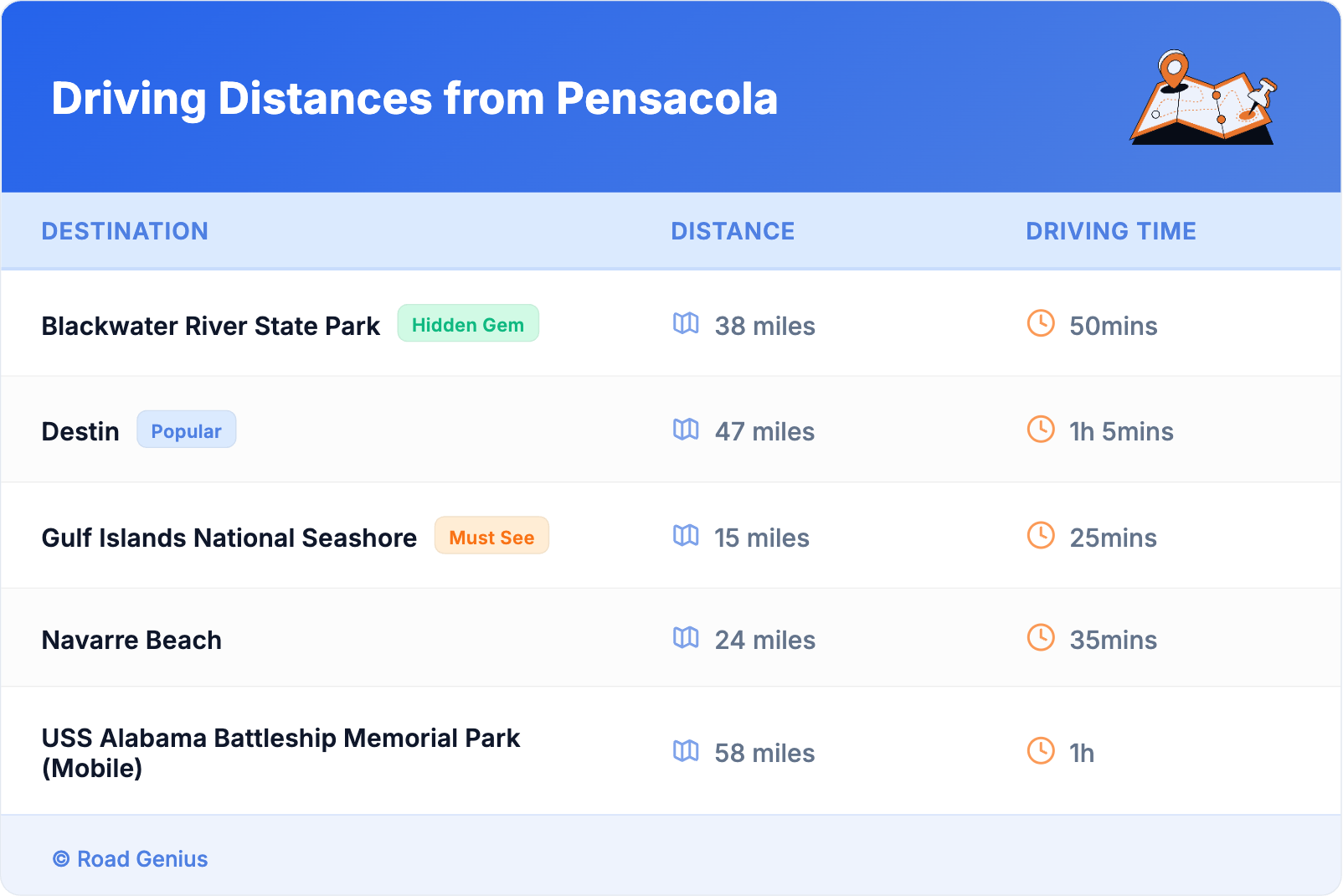Image resolution: width=1343 pixels, height=896 pixels.
Task: Click the map illustration in header
Action: coord(1203,98)
